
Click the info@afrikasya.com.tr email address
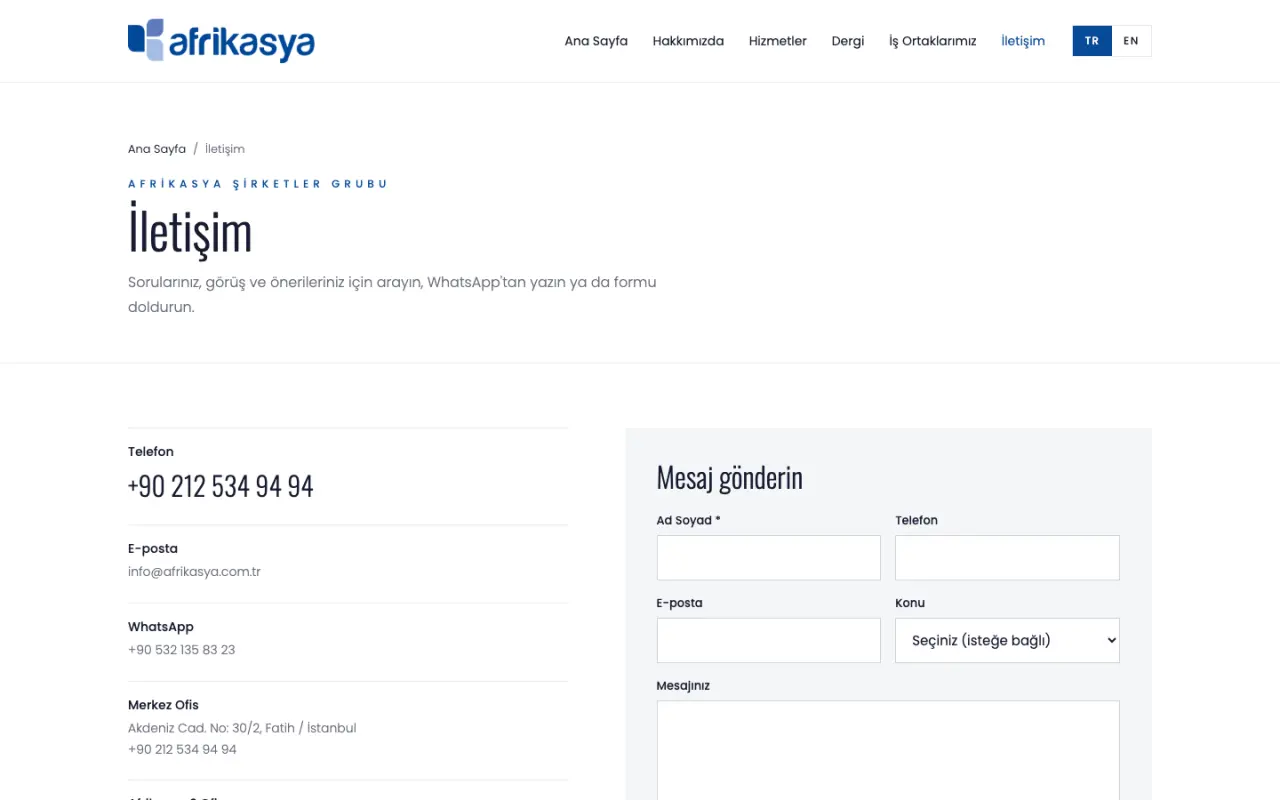tap(194, 572)
